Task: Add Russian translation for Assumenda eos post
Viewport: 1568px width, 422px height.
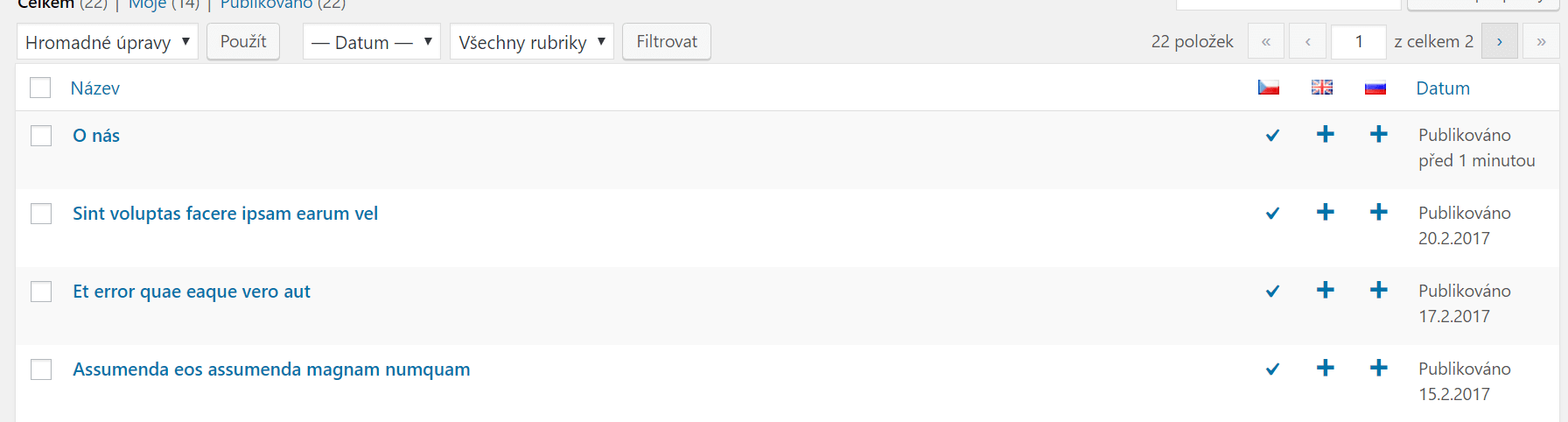Action: pos(1379,368)
